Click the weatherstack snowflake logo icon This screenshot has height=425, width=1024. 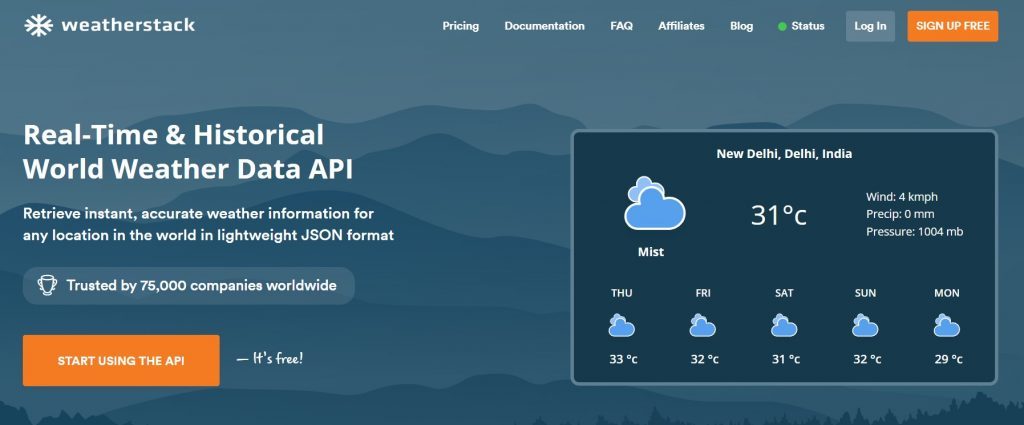coord(39,25)
